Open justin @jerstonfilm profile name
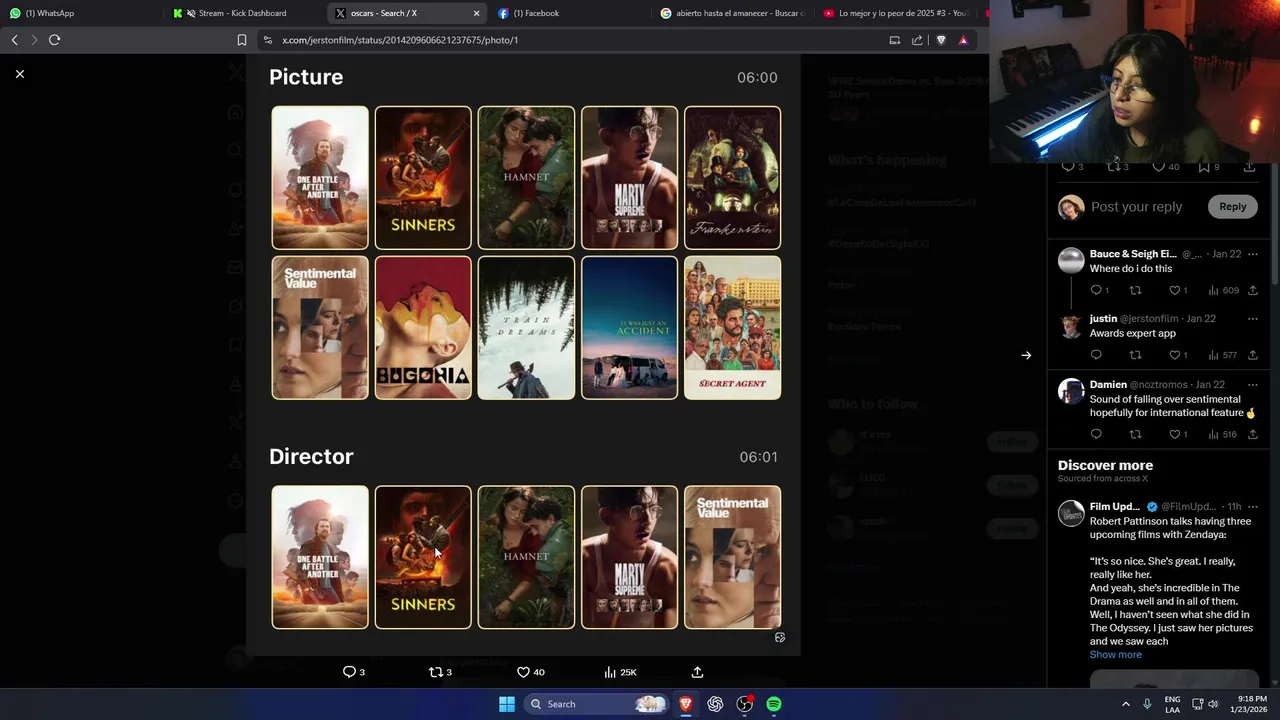 pyautogui.click(x=1103, y=319)
